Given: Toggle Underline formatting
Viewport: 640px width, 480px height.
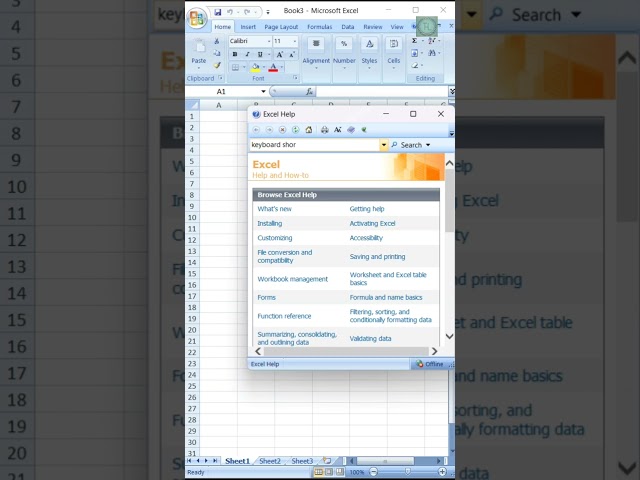Looking at the screenshot, I should pyautogui.click(x=260, y=54).
